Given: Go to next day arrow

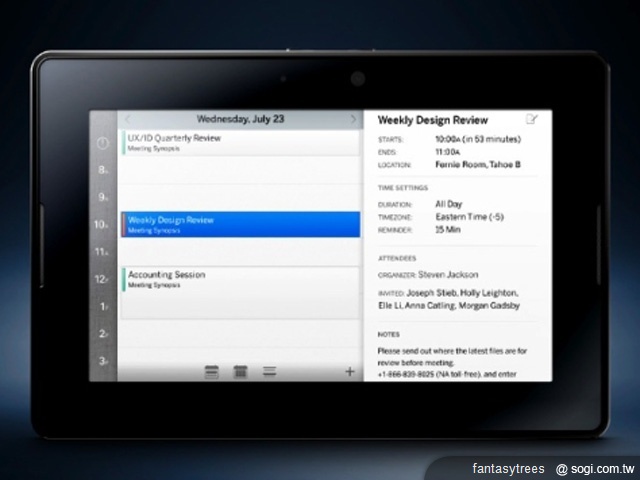Looking at the screenshot, I should tap(353, 119).
